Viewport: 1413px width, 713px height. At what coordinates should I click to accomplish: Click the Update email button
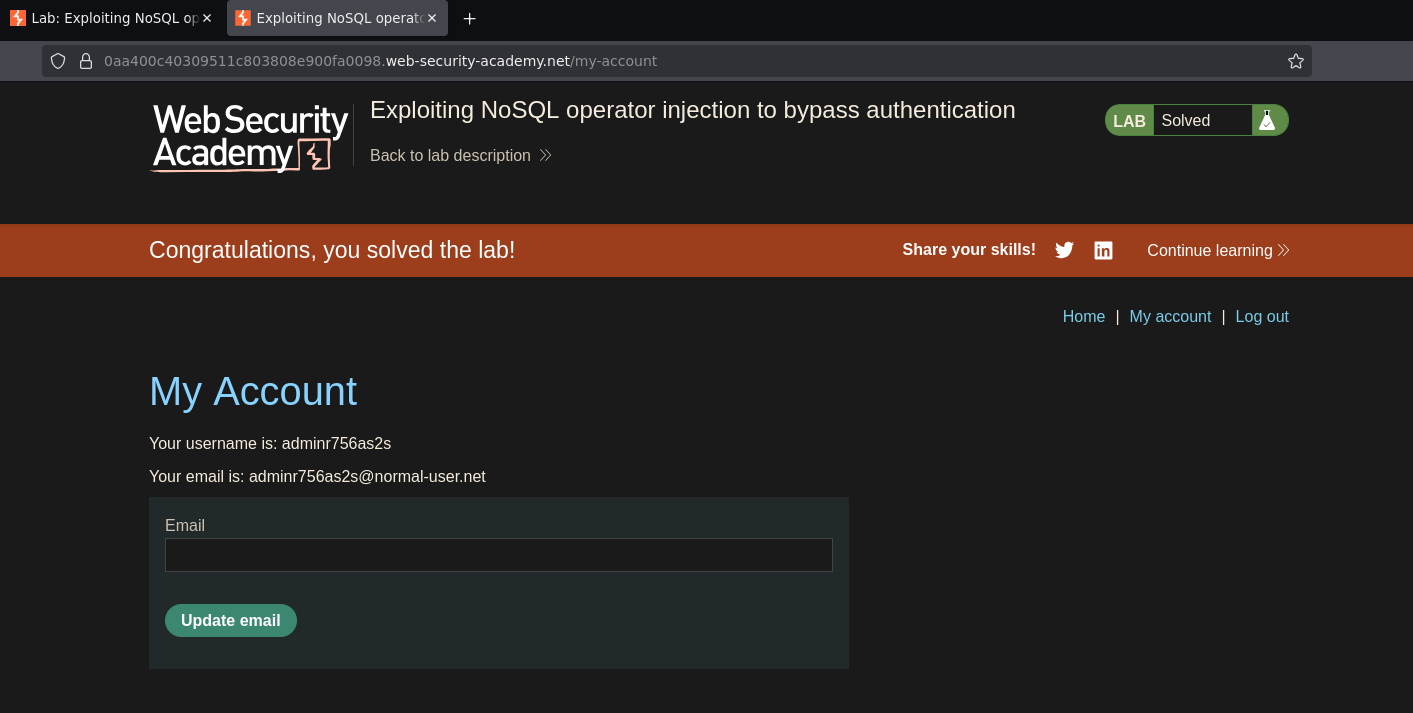[231, 620]
